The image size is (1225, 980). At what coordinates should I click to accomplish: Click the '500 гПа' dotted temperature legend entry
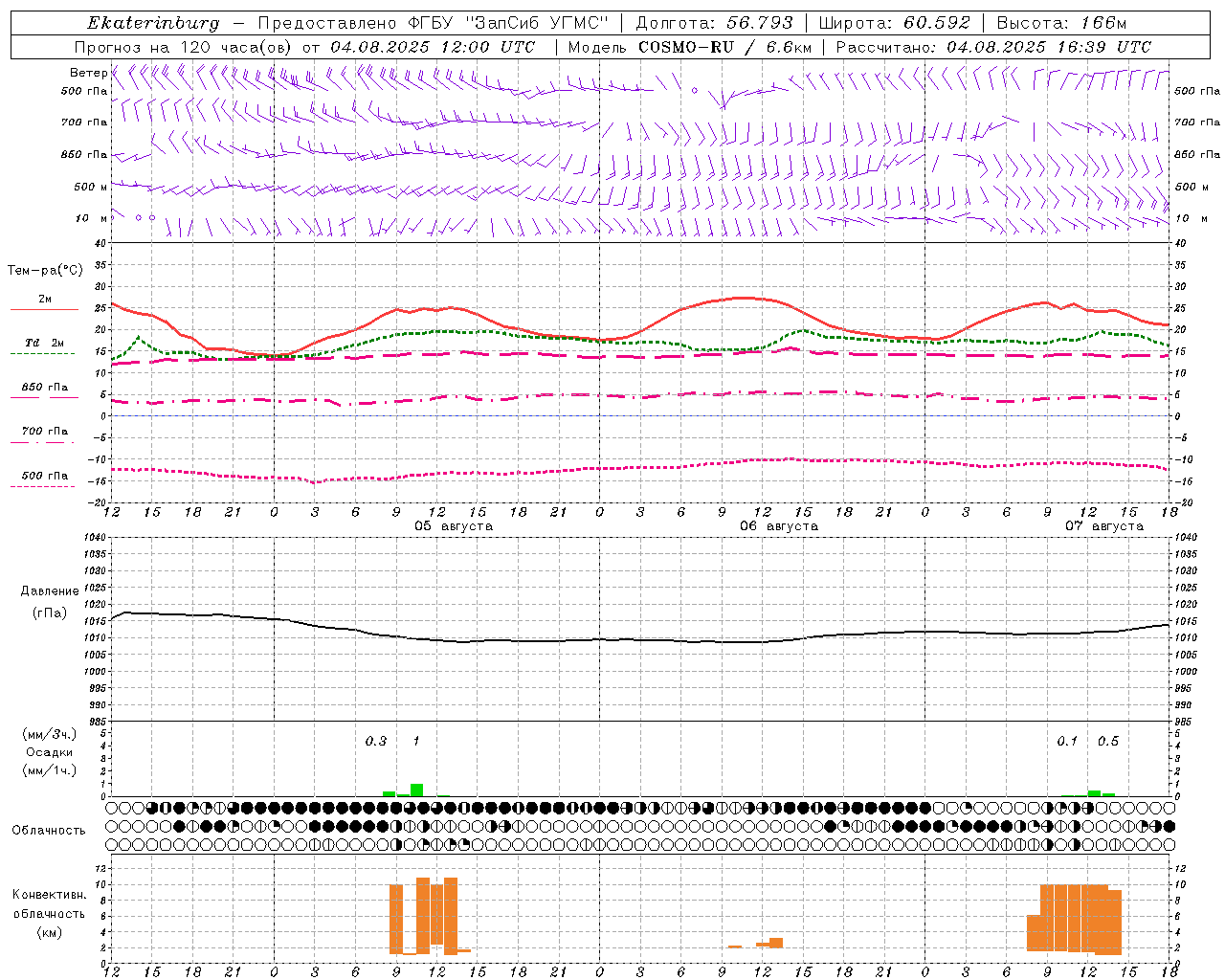(45, 476)
